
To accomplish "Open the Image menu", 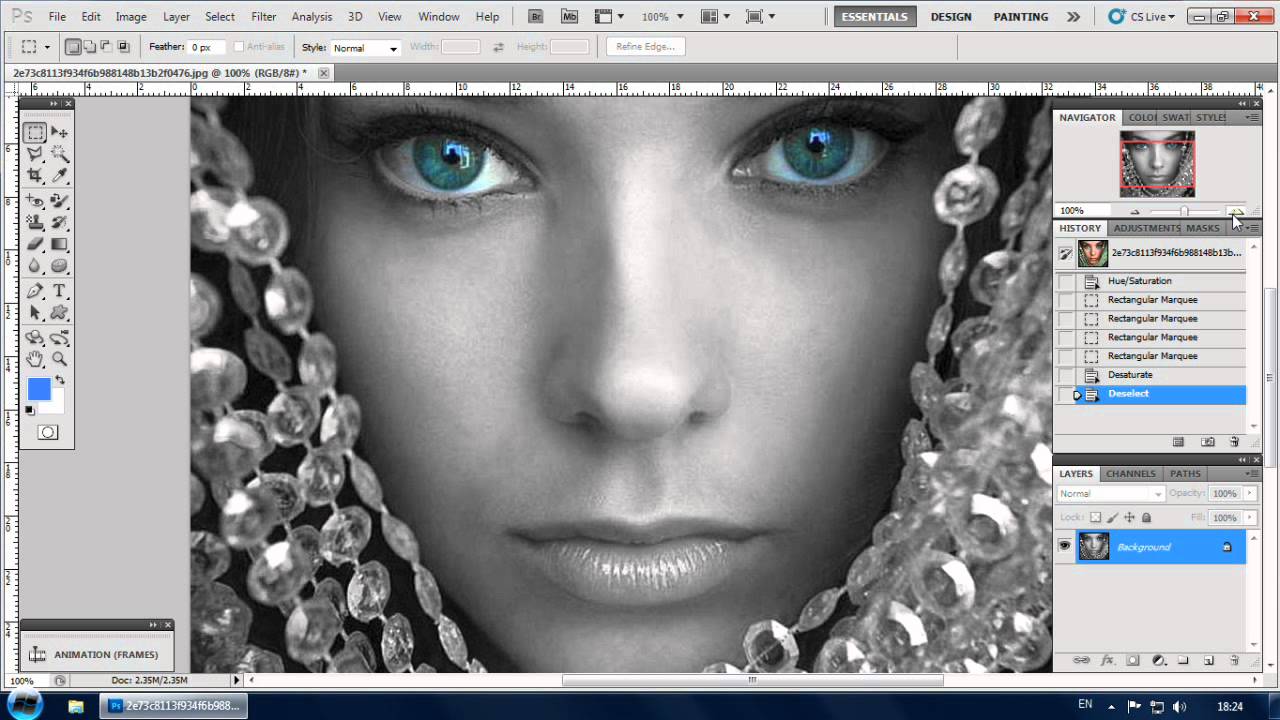I will click(x=131, y=17).
